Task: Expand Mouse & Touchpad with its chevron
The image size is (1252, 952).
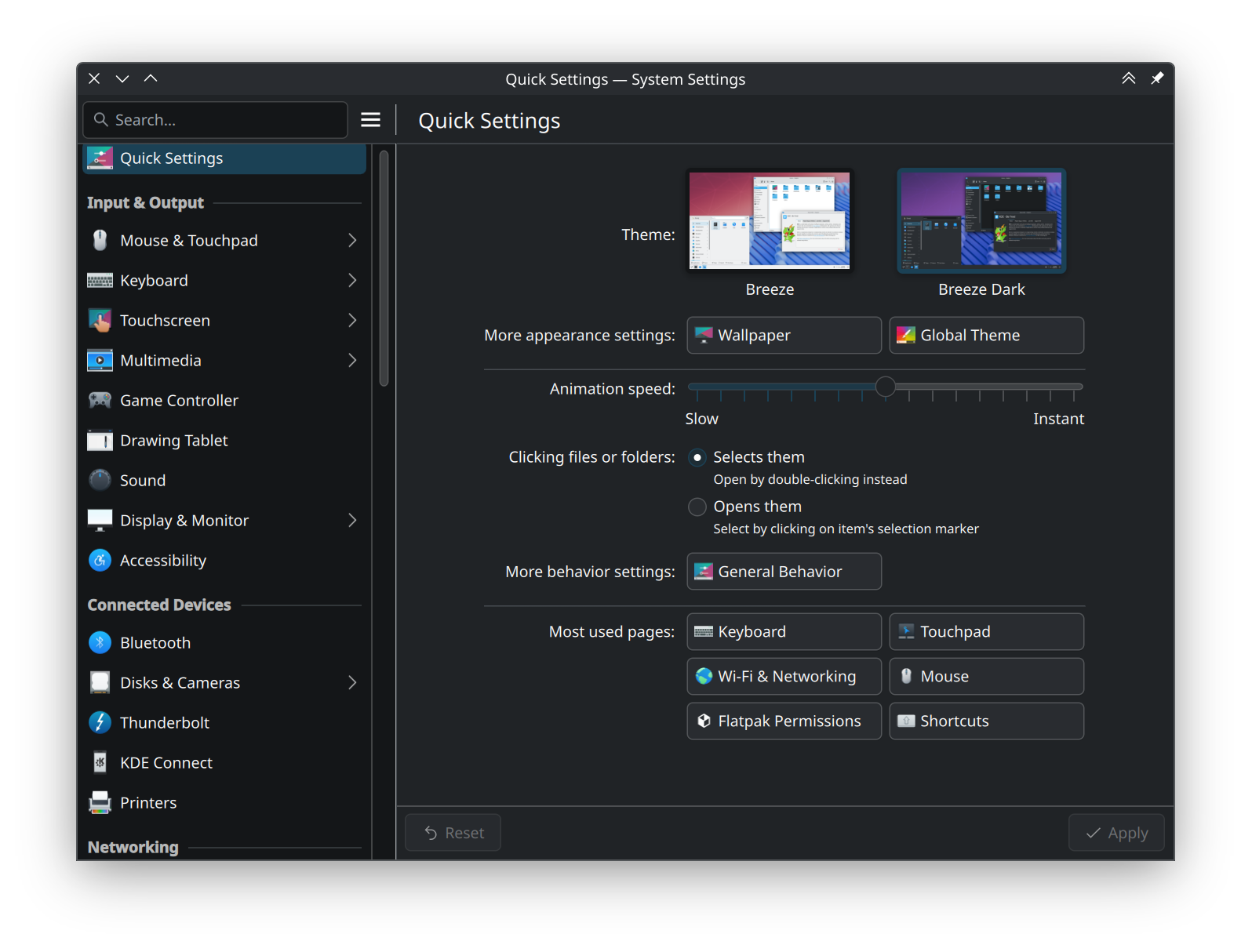Action: click(x=352, y=240)
